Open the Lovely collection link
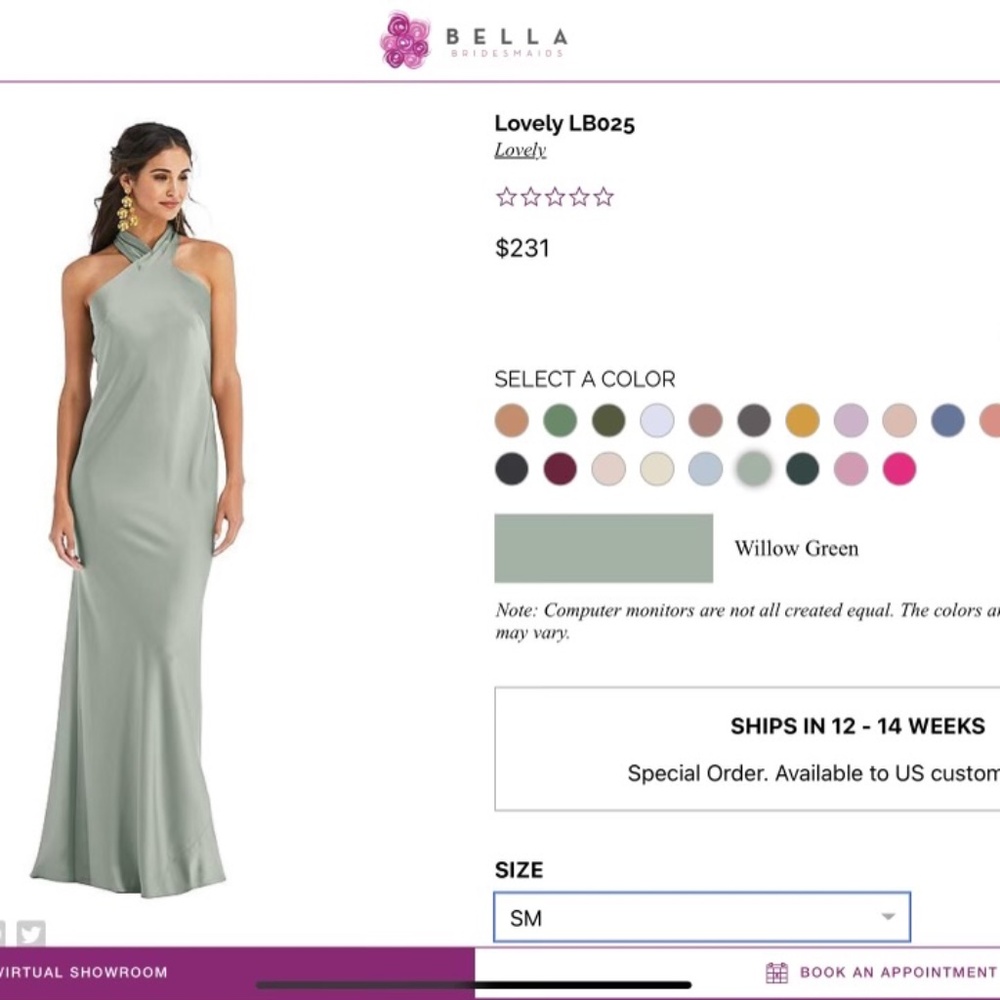Image resolution: width=1000 pixels, height=1000 pixels. [519, 149]
